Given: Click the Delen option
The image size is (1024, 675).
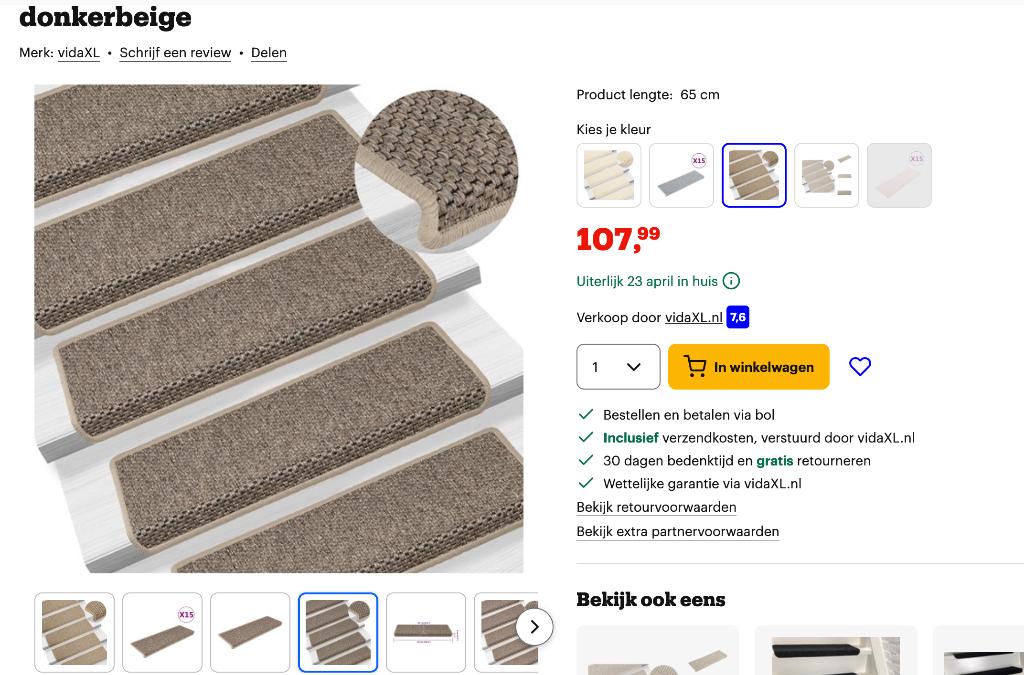Looking at the screenshot, I should click(268, 52).
